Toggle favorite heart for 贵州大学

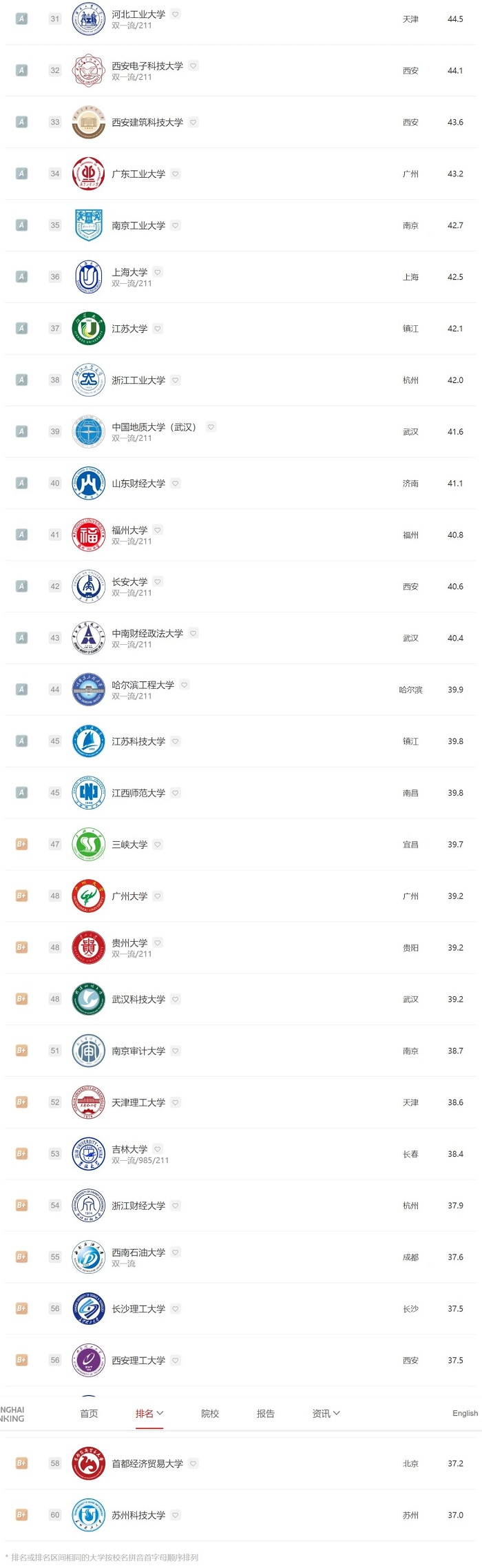tap(158, 942)
